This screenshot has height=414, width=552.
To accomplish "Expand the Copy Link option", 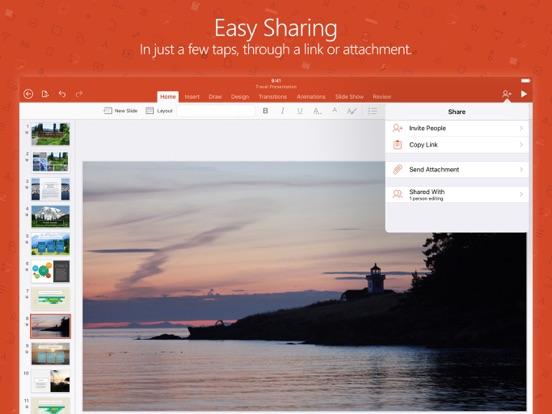I will [457, 145].
